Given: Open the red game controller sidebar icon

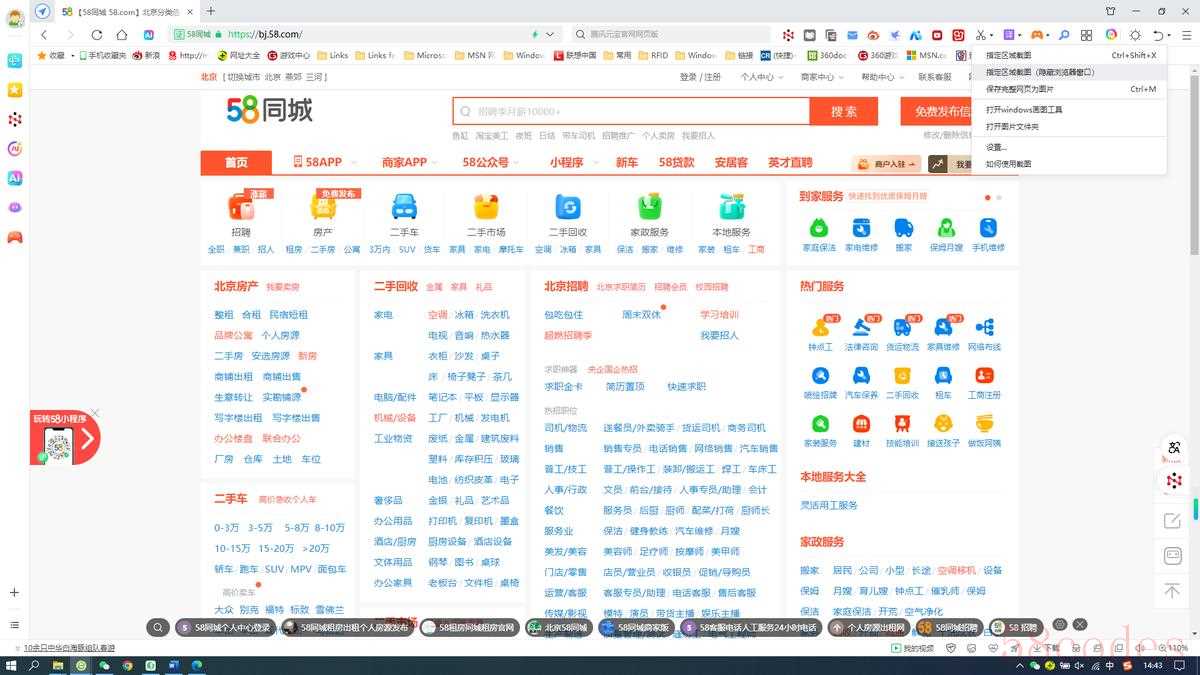Looking at the screenshot, I should tap(15, 237).
